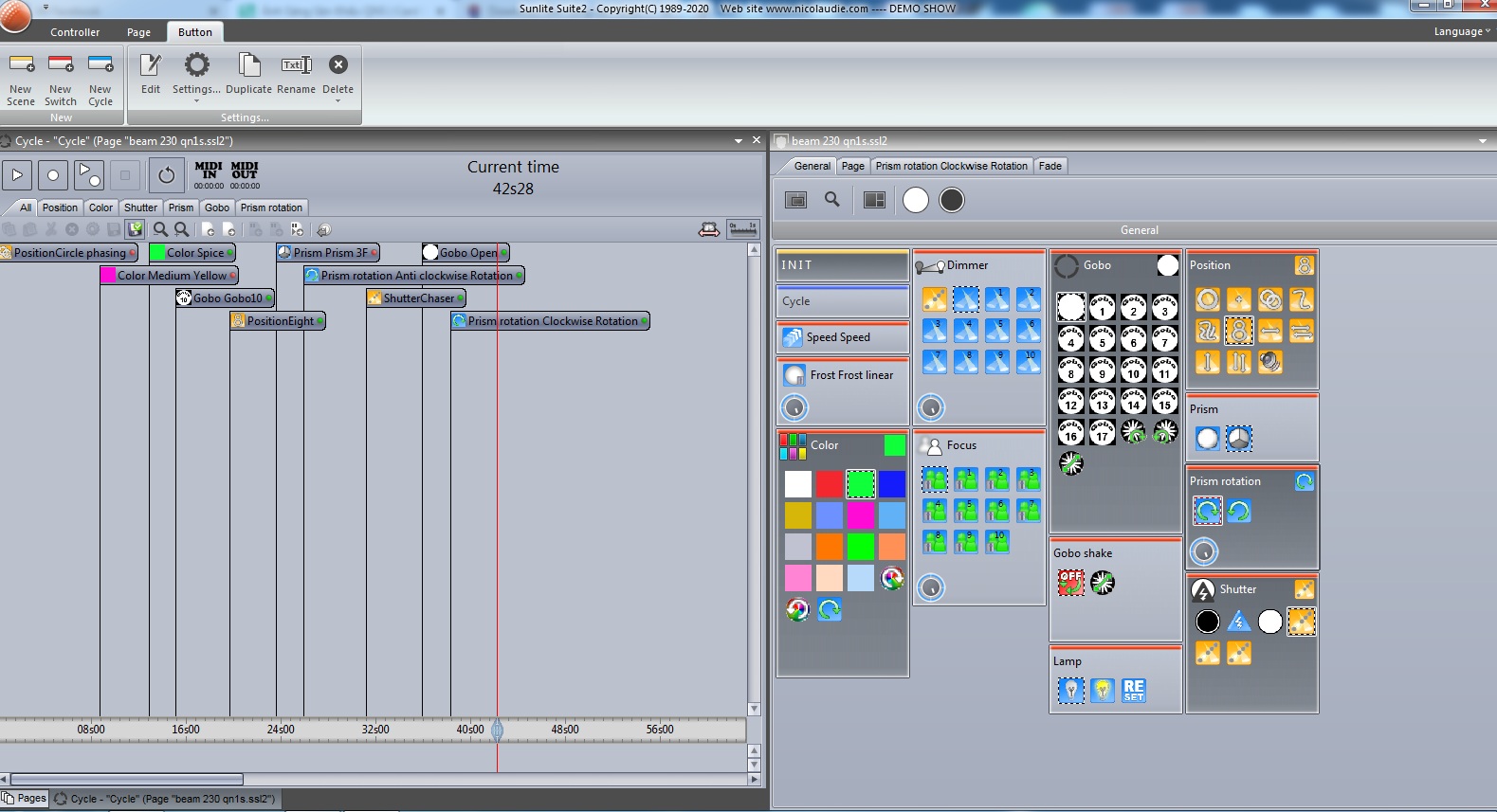Select the figure-eight Position preset
Image resolution: width=1497 pixels, height=812 pixels.
click(x=1239, y=331)
